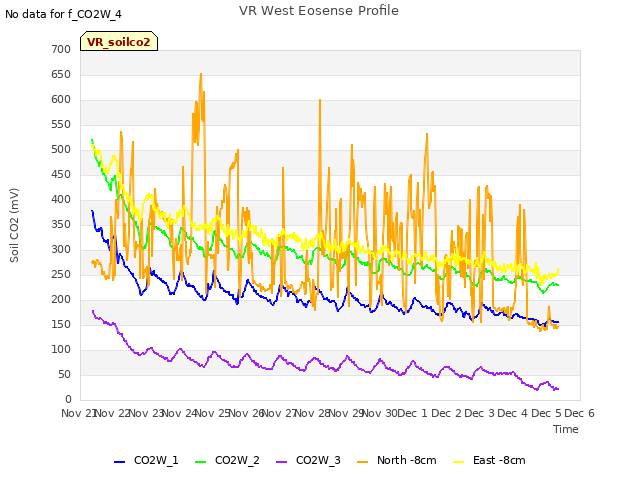Viewport: 640px width, 480px height.
Task: Click the Nov 24 x-axis date label
Action: click(180, 413)
